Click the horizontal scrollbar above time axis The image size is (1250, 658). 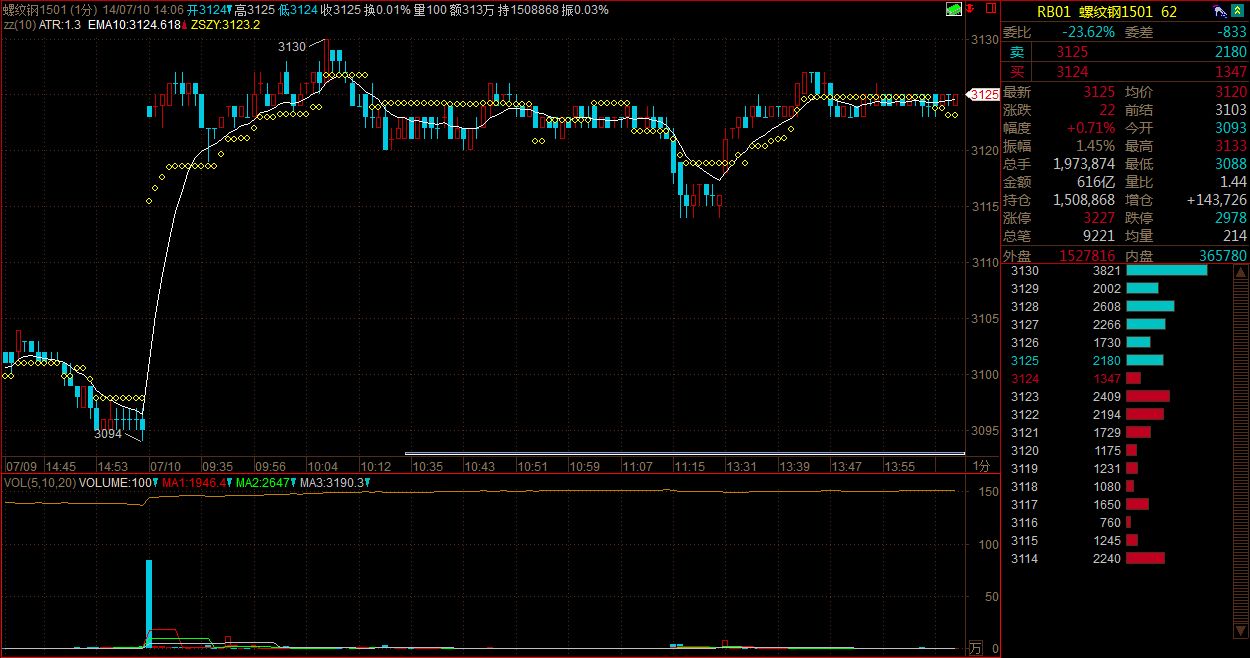click(684, 454)
